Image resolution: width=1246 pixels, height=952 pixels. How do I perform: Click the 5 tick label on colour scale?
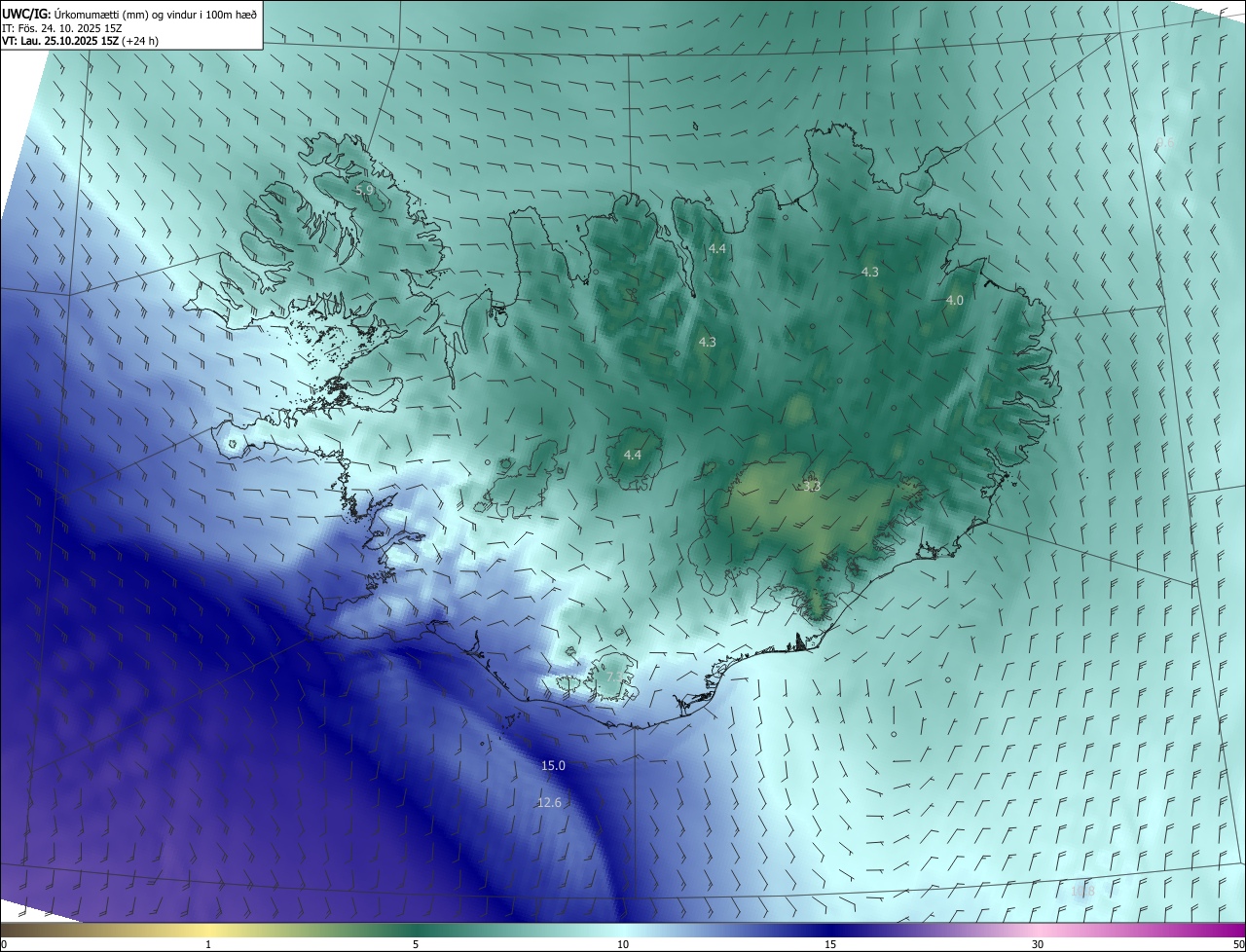(416, 944)
